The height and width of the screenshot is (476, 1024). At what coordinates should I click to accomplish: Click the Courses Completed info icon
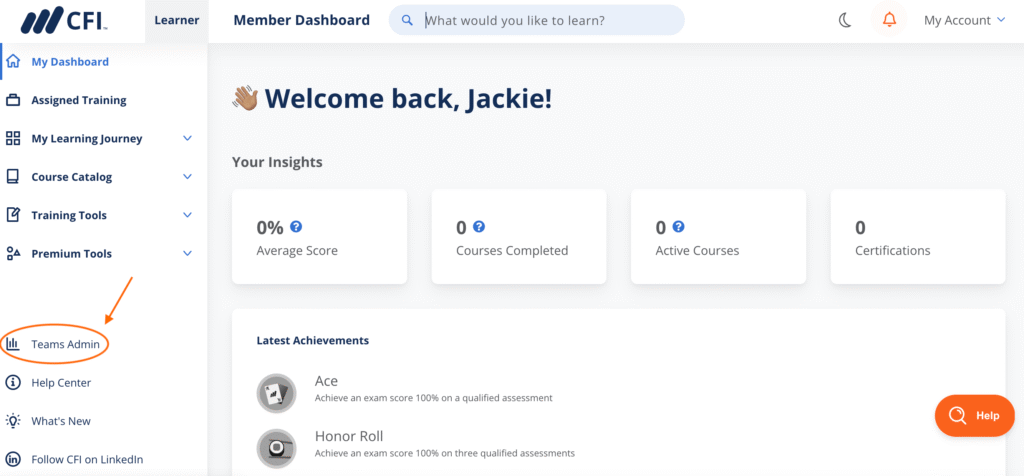pos(479,227)
